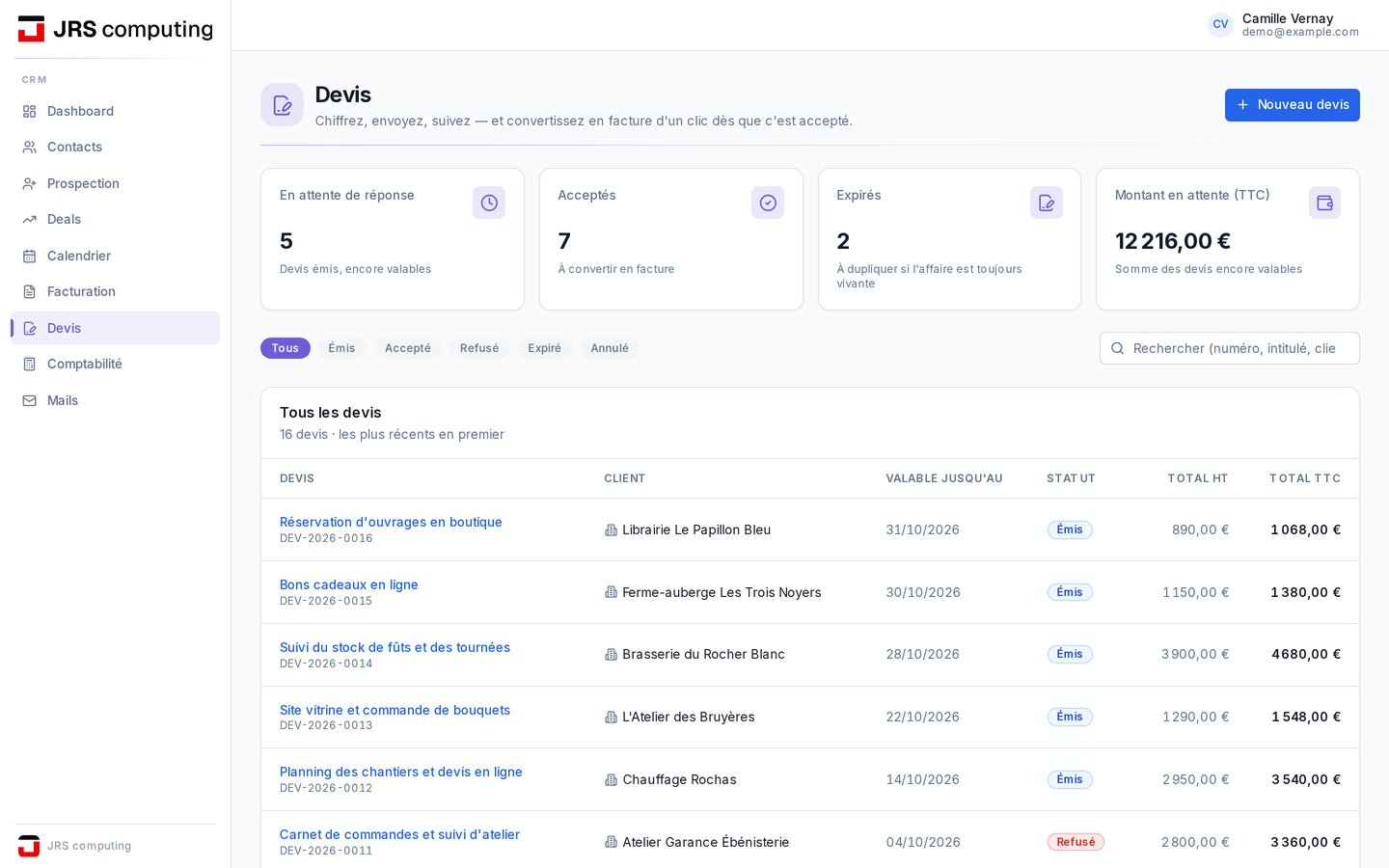Click the CV user avatar
Viewport: 1389px width, 868px height.
click(1220, 25)
